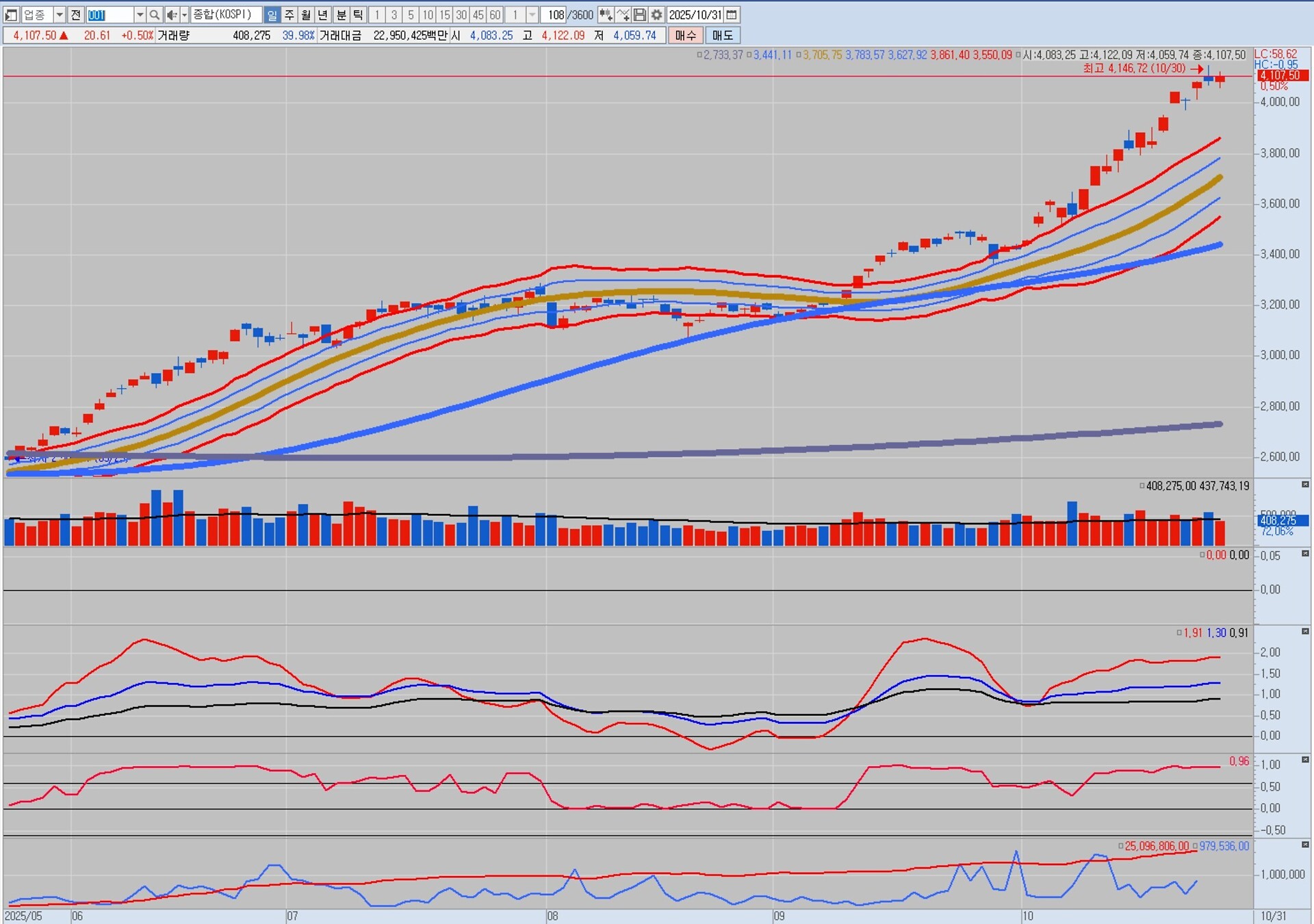Select the 틱 (tick) period tab

click(x=358, y=14)
